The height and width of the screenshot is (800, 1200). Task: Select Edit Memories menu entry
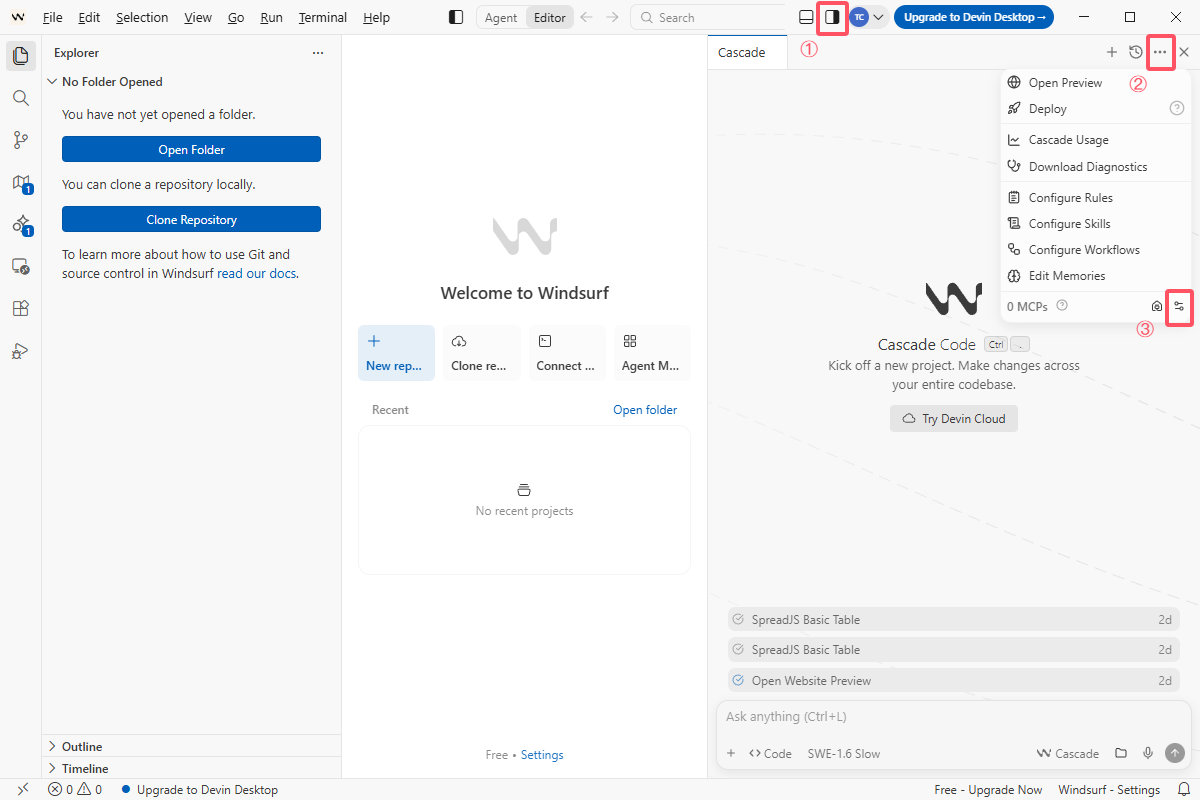[x=1096, y=276]
